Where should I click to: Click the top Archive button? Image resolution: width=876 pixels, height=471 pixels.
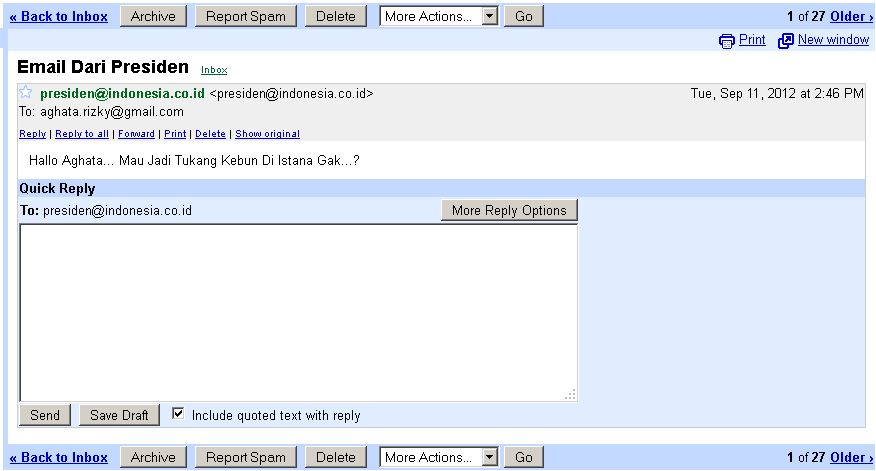(x=153, y=16)
